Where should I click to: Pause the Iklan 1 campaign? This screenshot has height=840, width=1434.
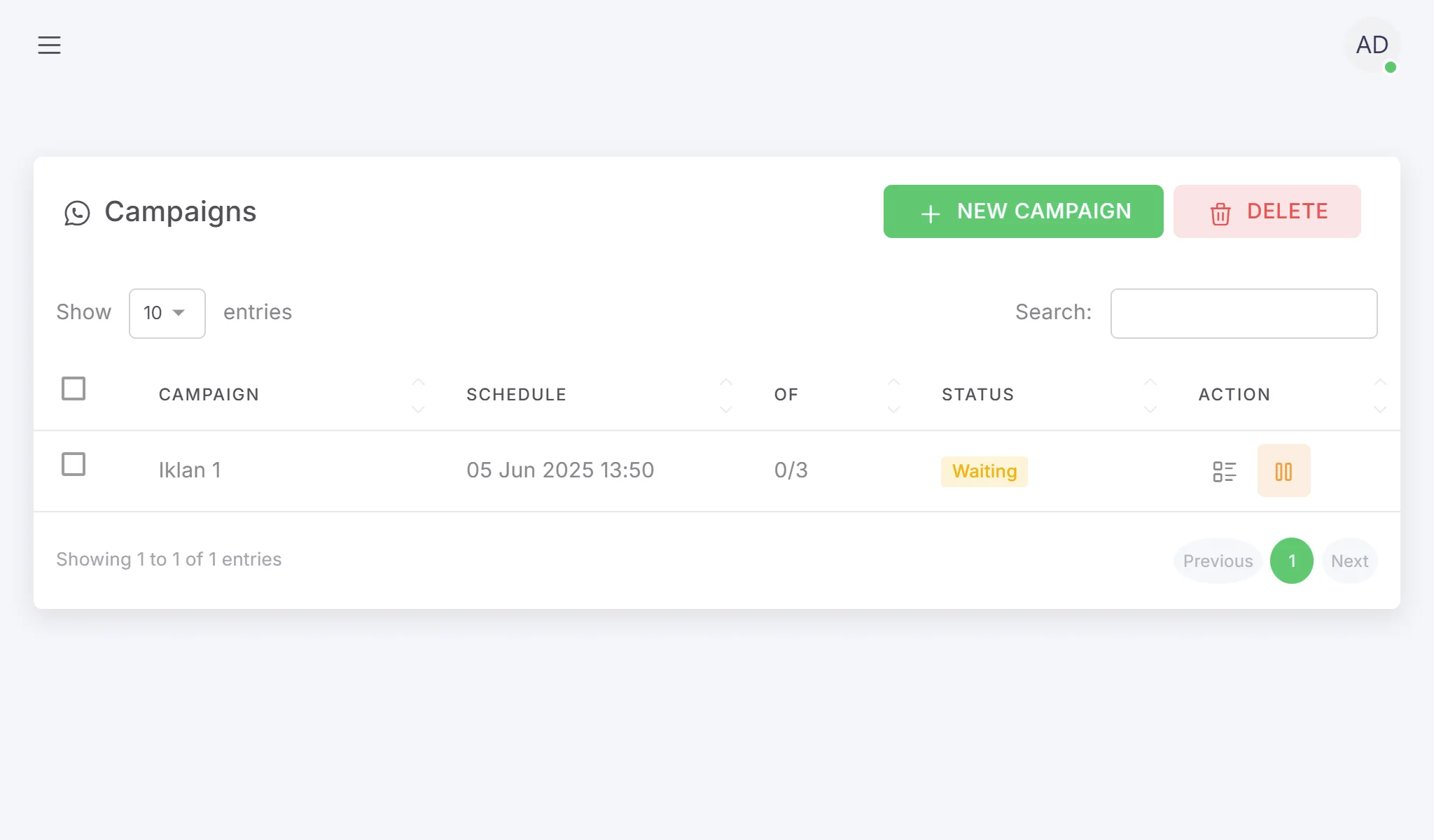(1283, 470)
